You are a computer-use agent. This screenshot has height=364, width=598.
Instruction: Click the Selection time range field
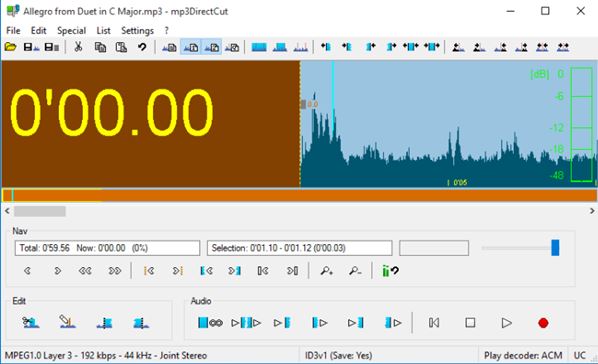[299, 248]
